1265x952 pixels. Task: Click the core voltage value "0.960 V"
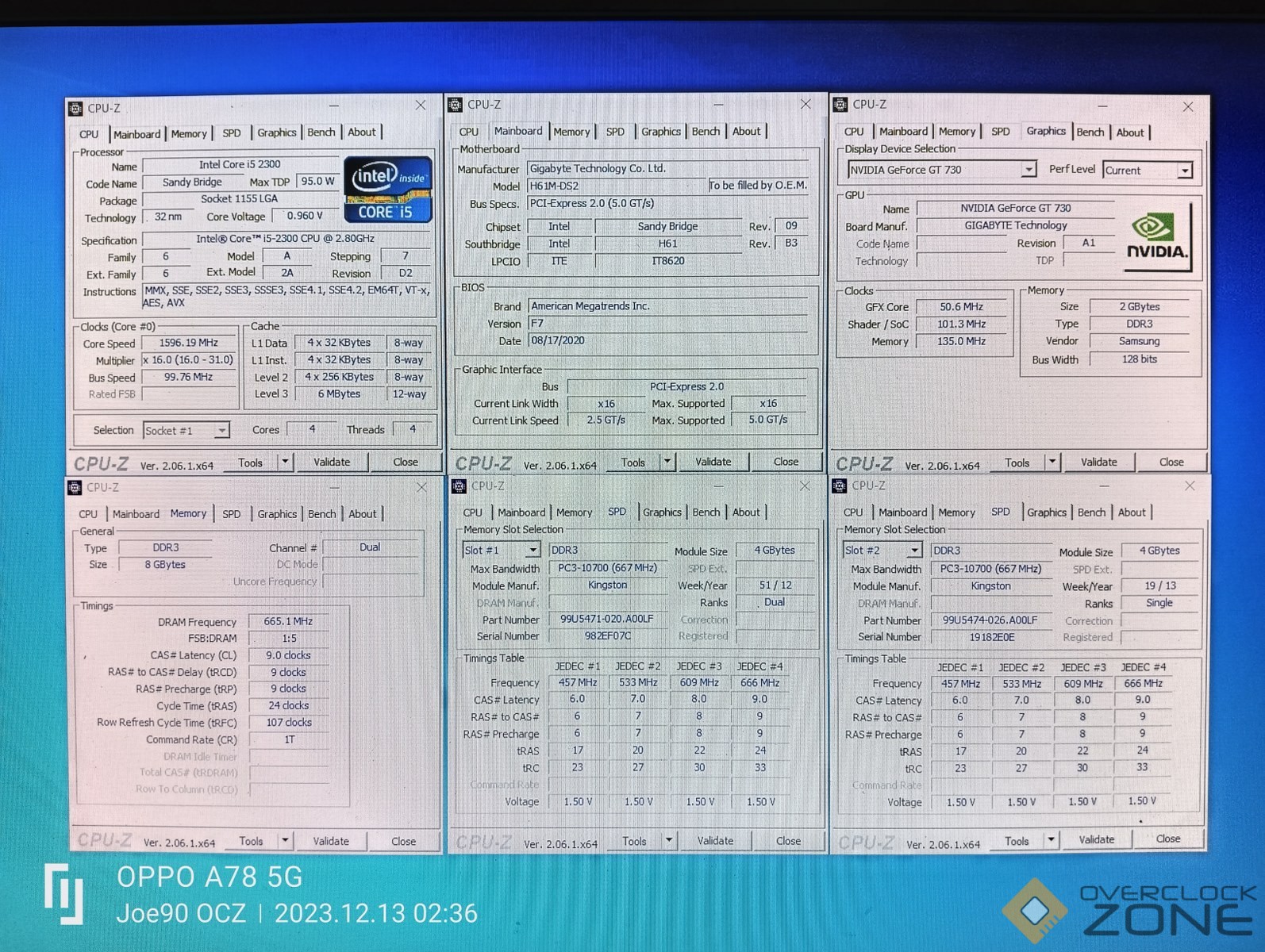305,216
